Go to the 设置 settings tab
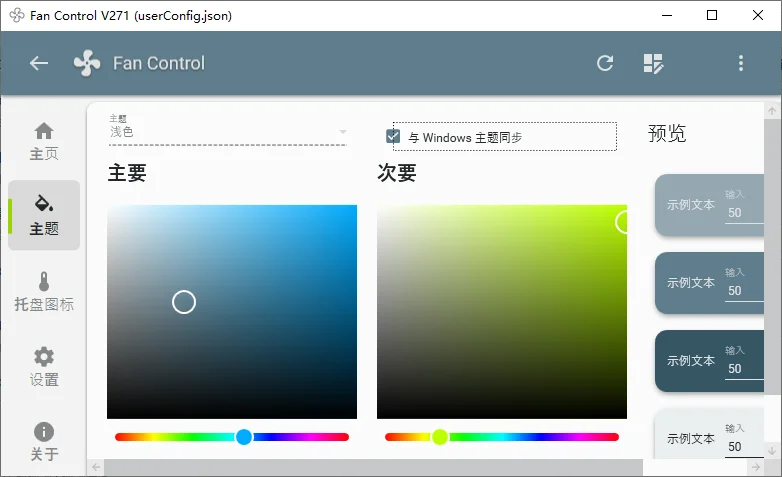The height and width of the screenshot is (477, 782). [x=44, y=367]
